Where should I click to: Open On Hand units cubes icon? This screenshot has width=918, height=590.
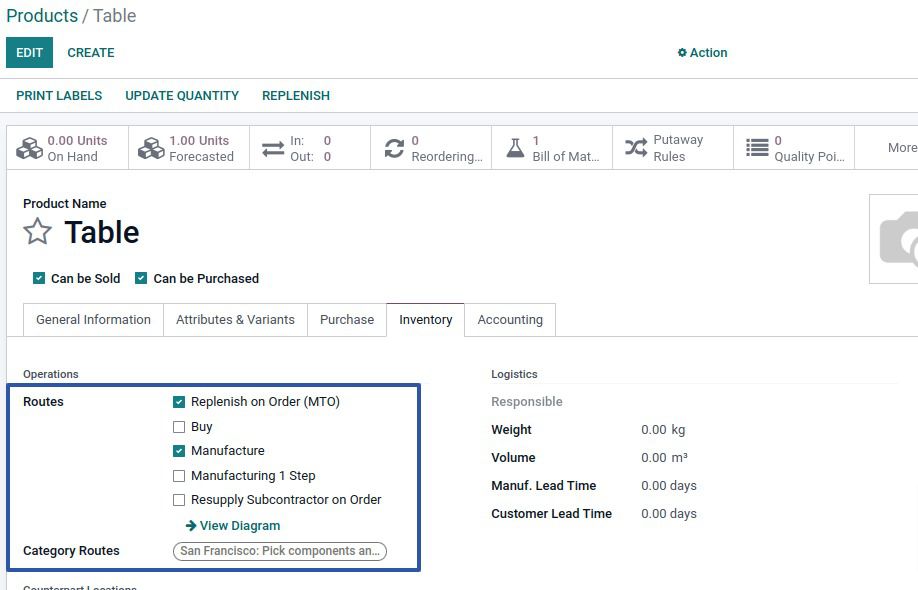[29, 148]
